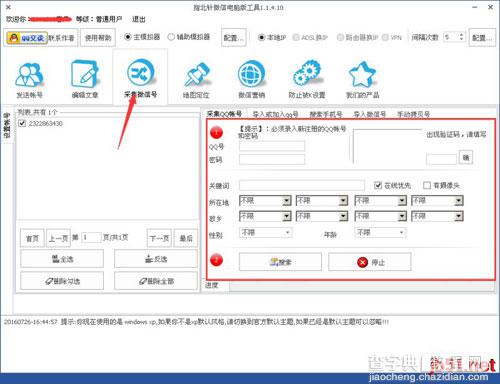Click the 搜索 search button
The height and width of the screenshot is (384, 500).
[280, 262]
